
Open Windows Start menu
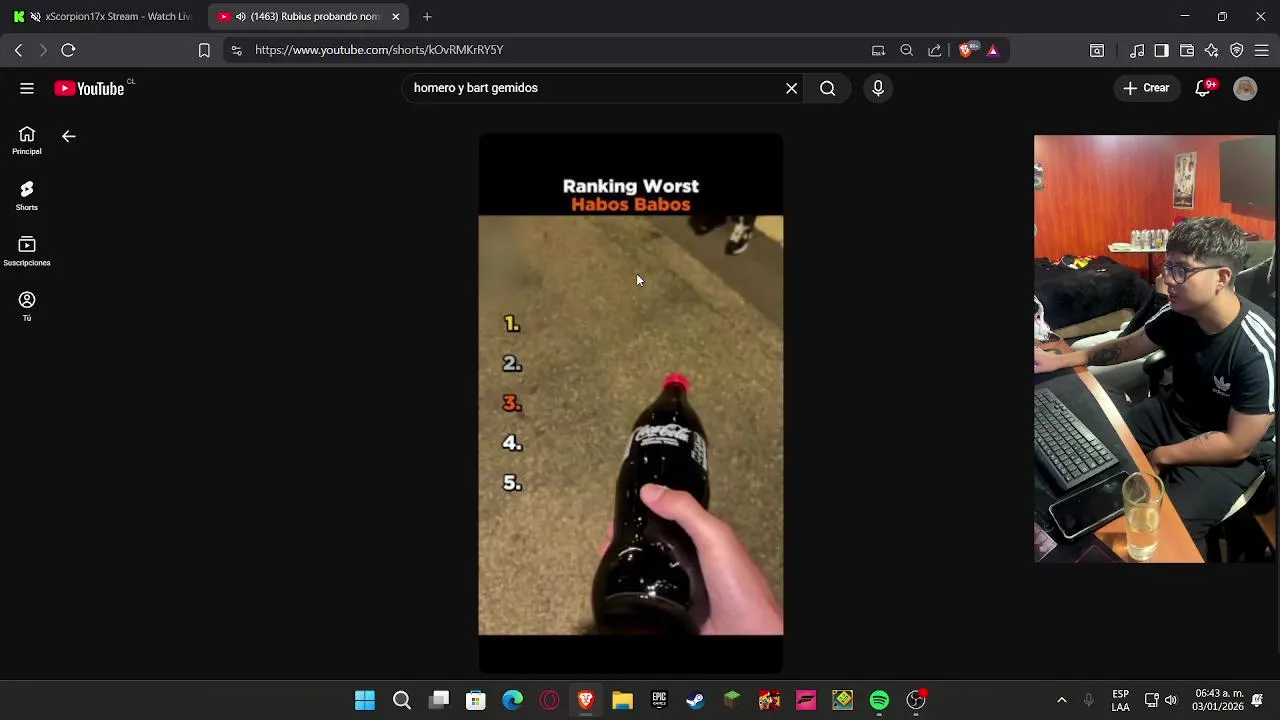365,700
